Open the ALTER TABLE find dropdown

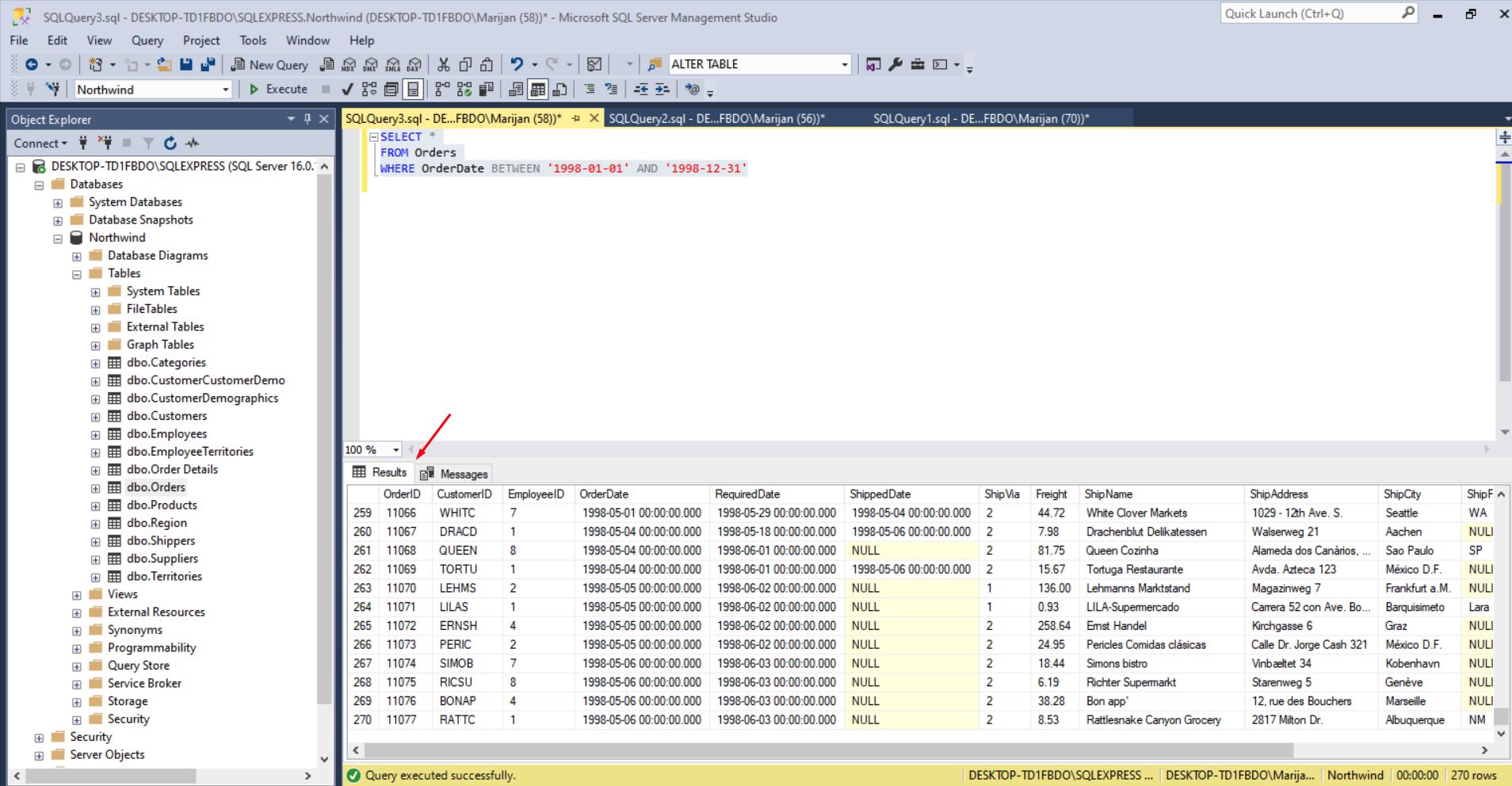tap(845, 64)
